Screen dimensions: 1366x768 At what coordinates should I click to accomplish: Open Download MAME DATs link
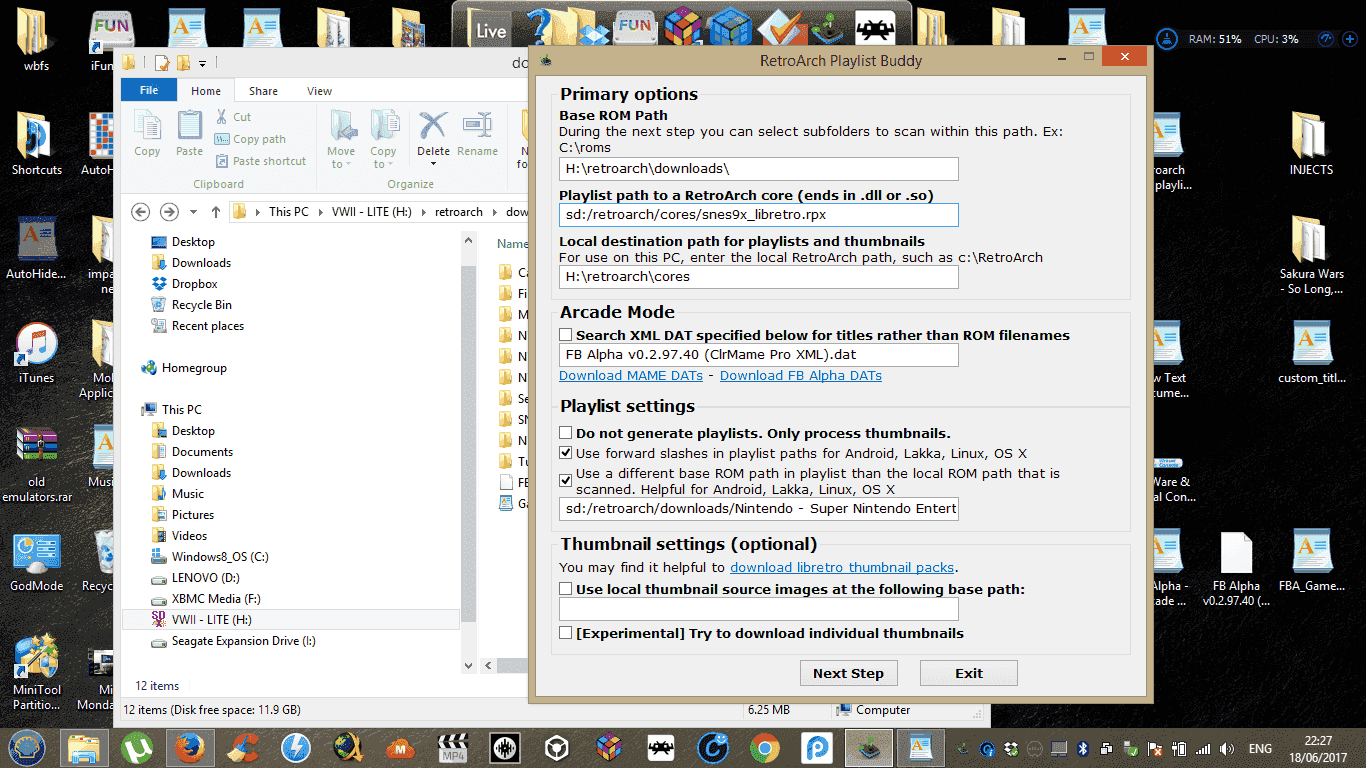(x=631, y=376)
